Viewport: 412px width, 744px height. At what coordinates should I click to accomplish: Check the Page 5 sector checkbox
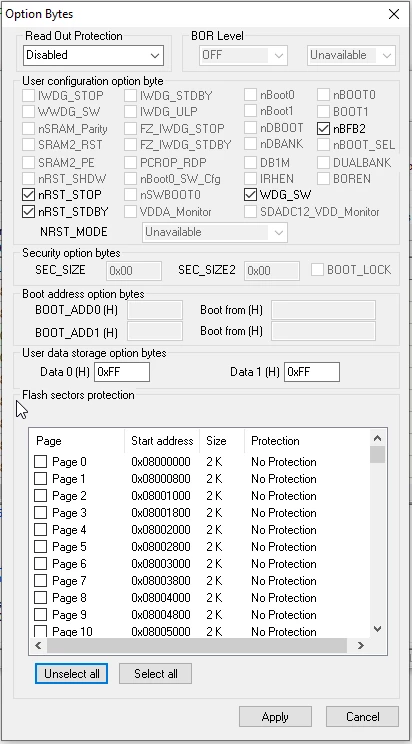click(x=41, y=547)
